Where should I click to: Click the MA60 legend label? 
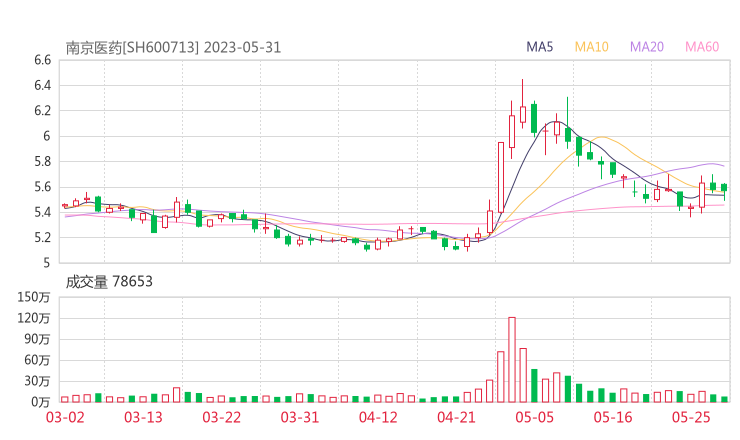point(702,47)
